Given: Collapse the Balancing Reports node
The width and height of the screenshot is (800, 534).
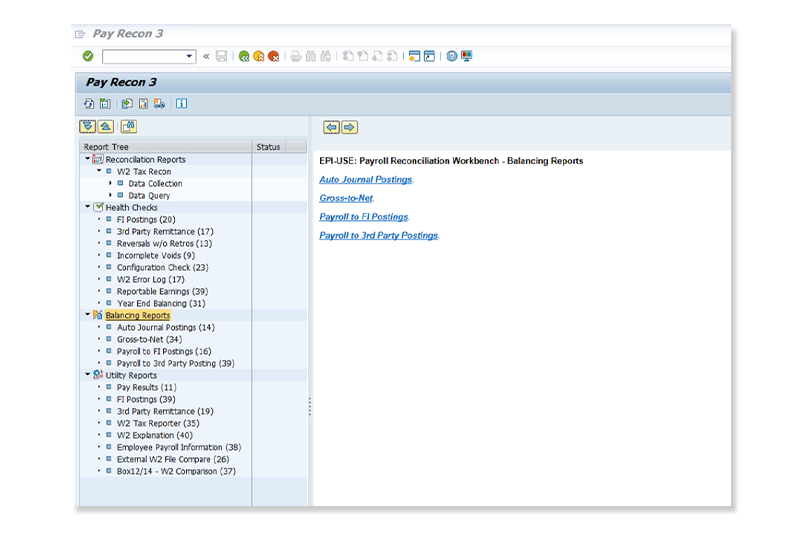Looking at the screenshot, I should pos(87,314).
